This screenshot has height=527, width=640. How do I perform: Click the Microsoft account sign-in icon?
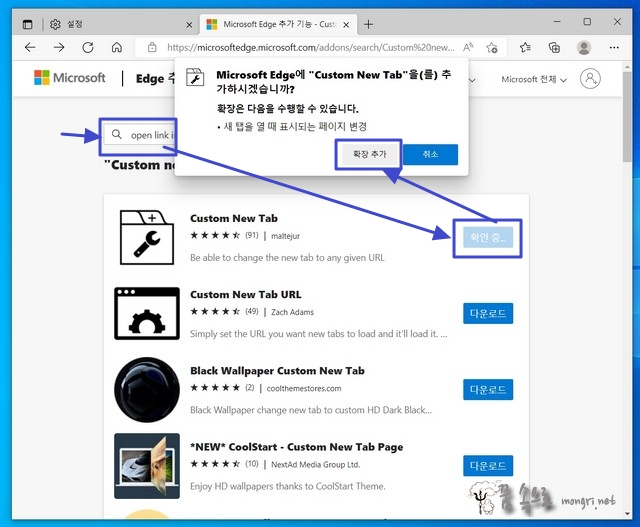[590, 78]
